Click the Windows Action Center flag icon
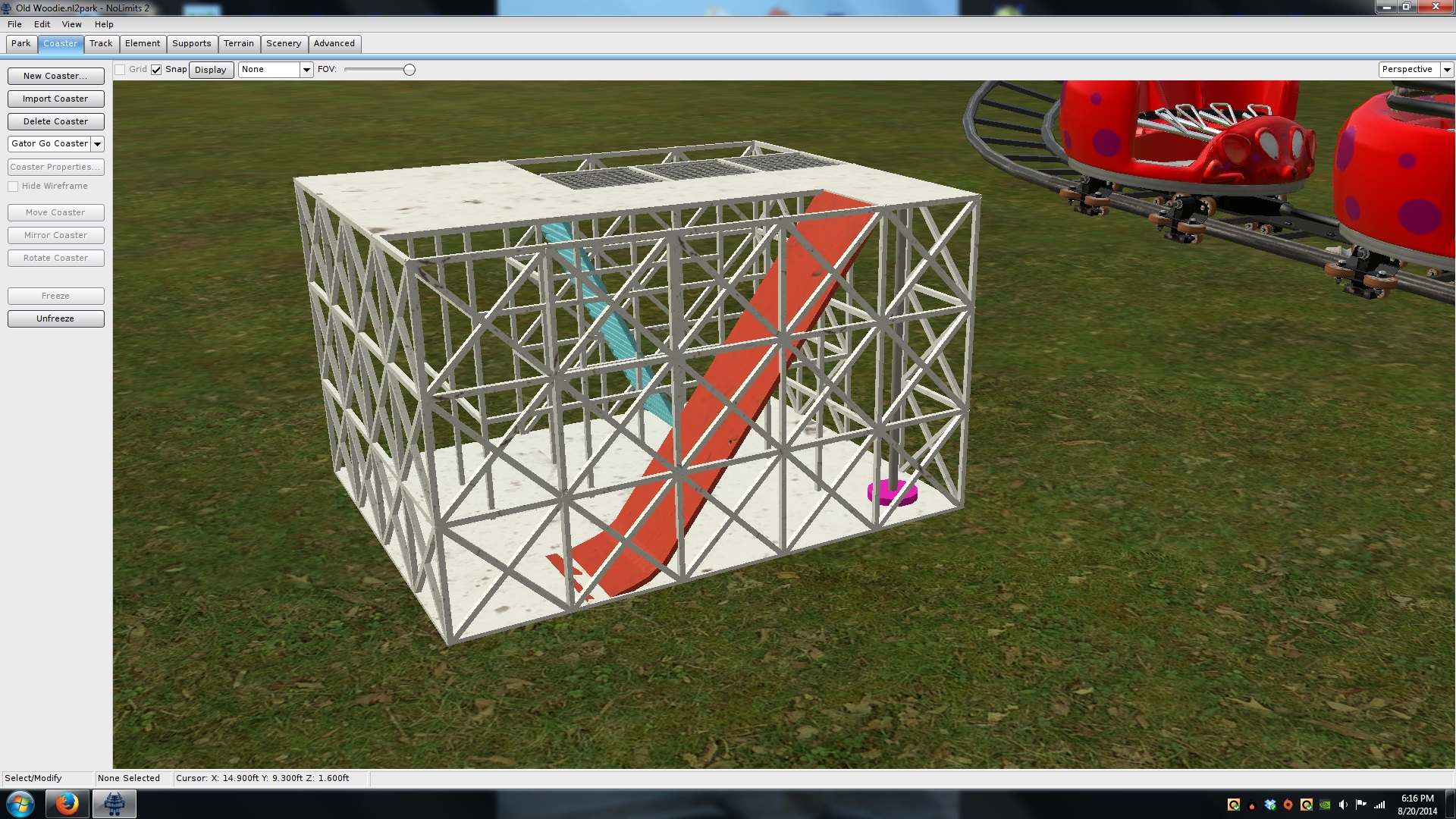The width and height of the screenshot is (1456, 819). coord(1361,805)
